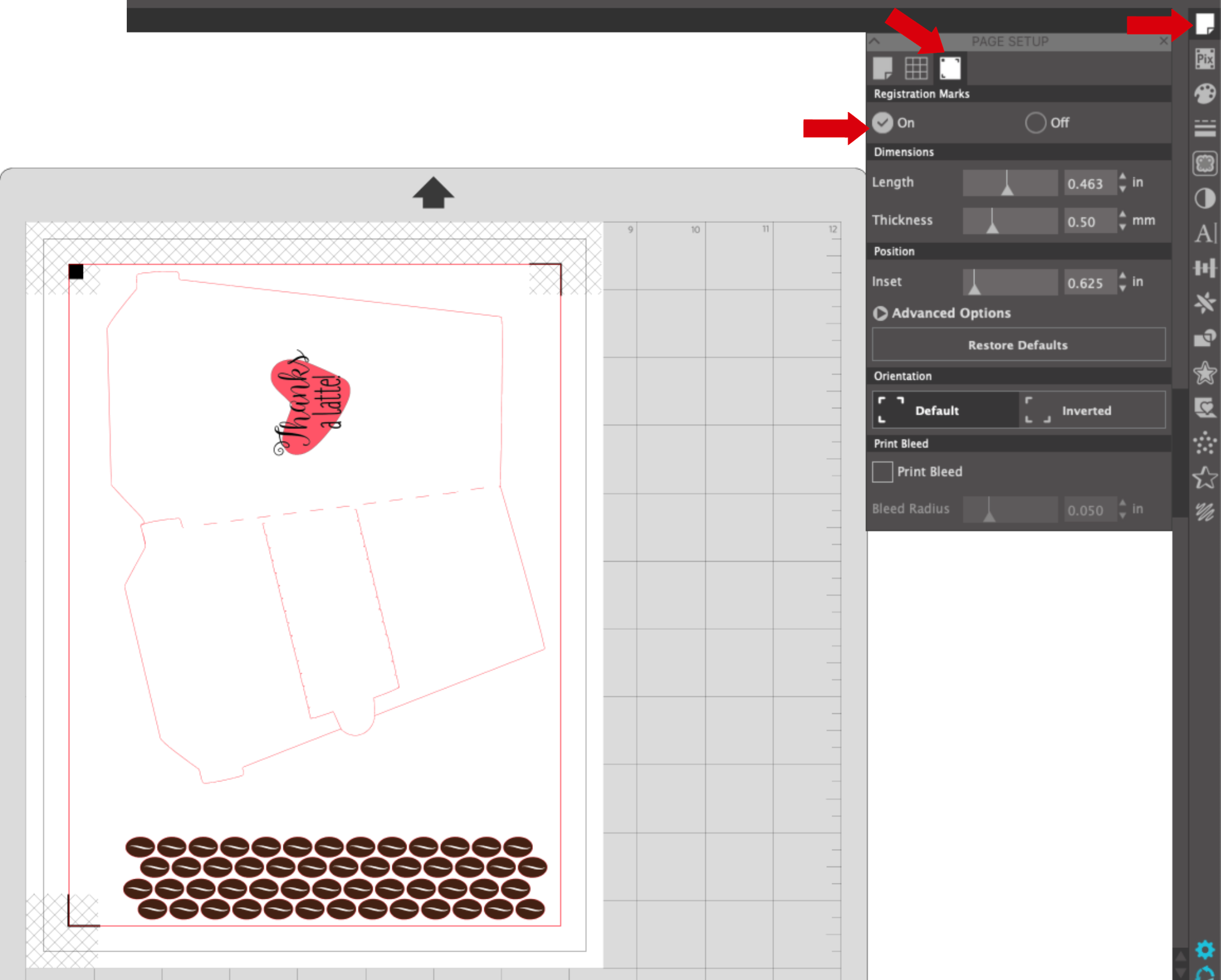
Task: Open the Page Setup panel icon
Action: coord(1204,25)
